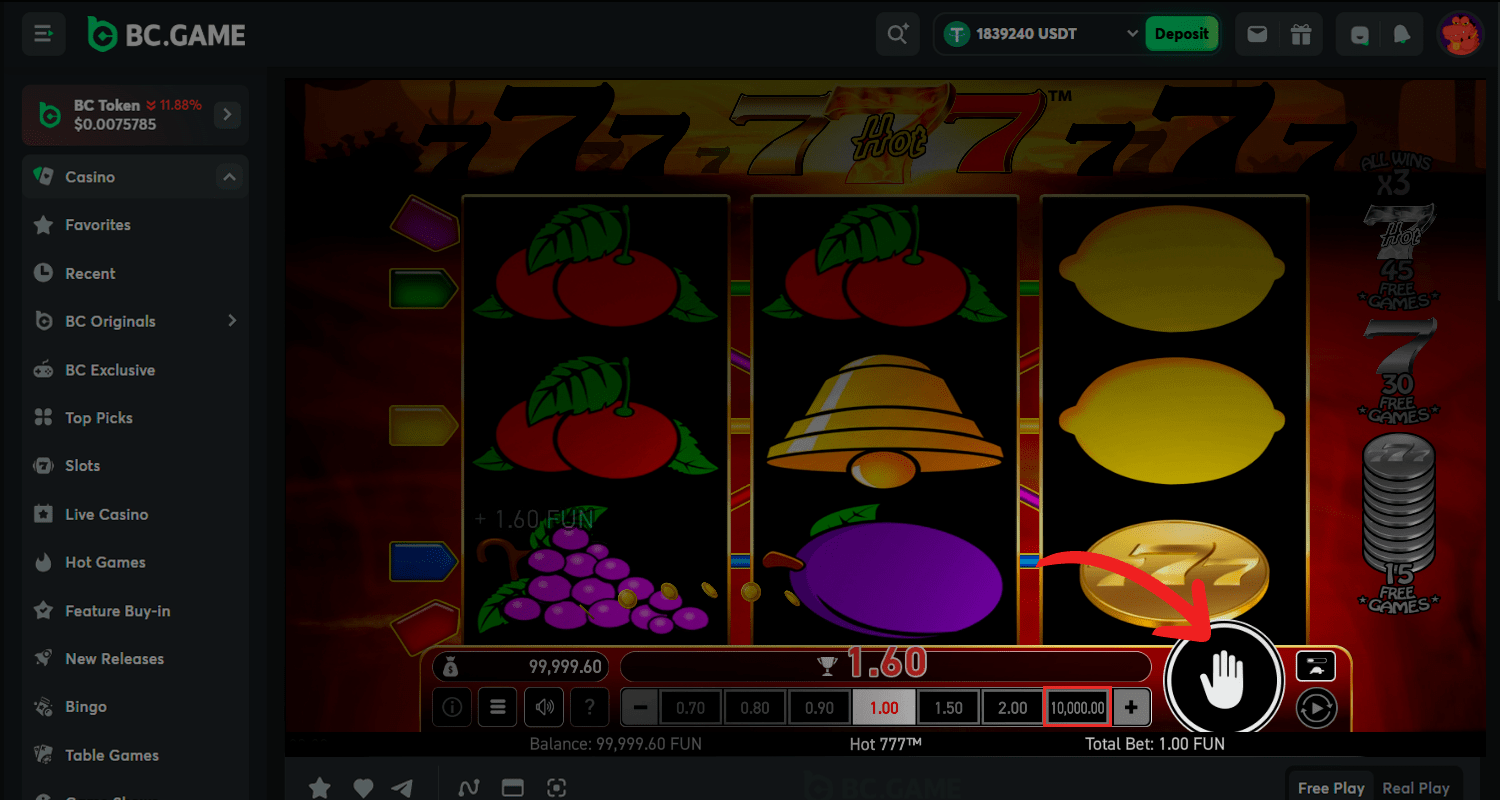Open Recent in the sidebar
Screen dimensions: 1500x800
click(x=135, y=273)
